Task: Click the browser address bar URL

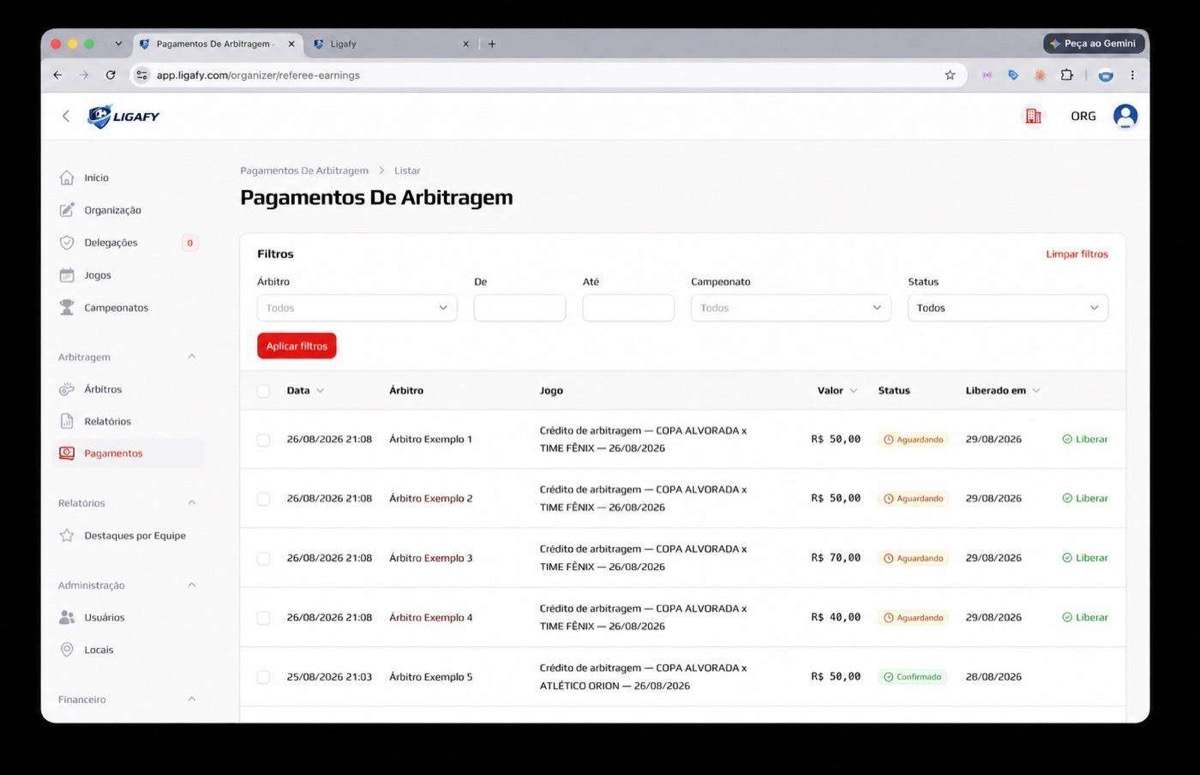Action: (258, 75)
